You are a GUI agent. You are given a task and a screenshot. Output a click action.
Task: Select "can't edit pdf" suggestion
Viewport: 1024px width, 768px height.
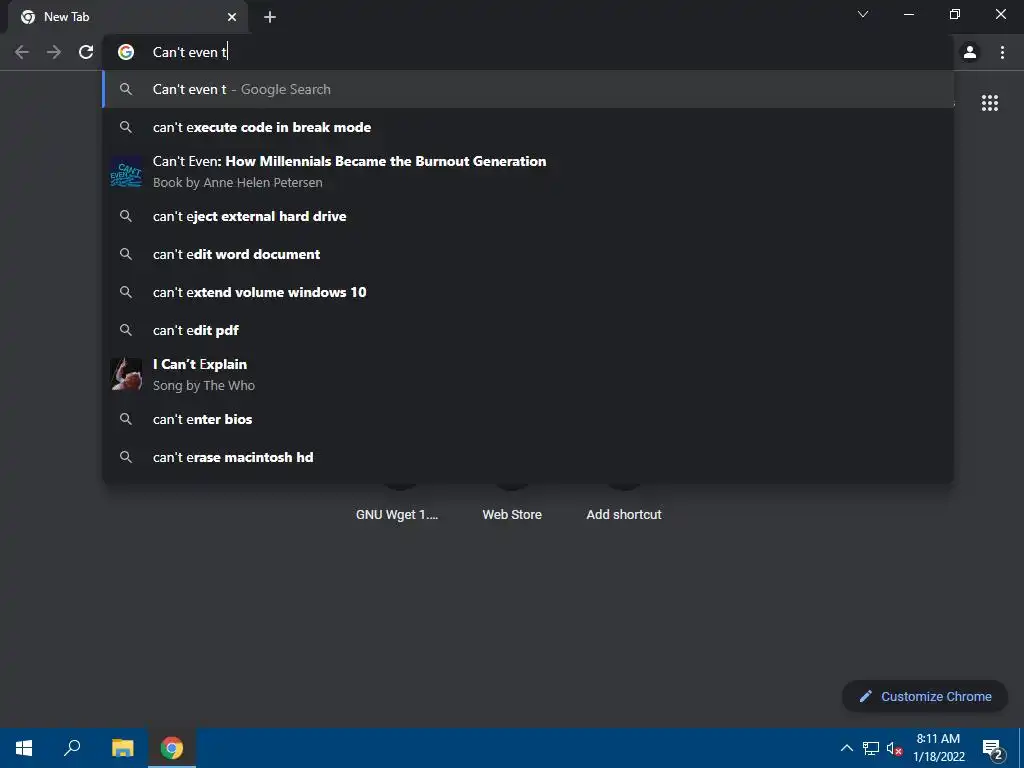(528, 330)
